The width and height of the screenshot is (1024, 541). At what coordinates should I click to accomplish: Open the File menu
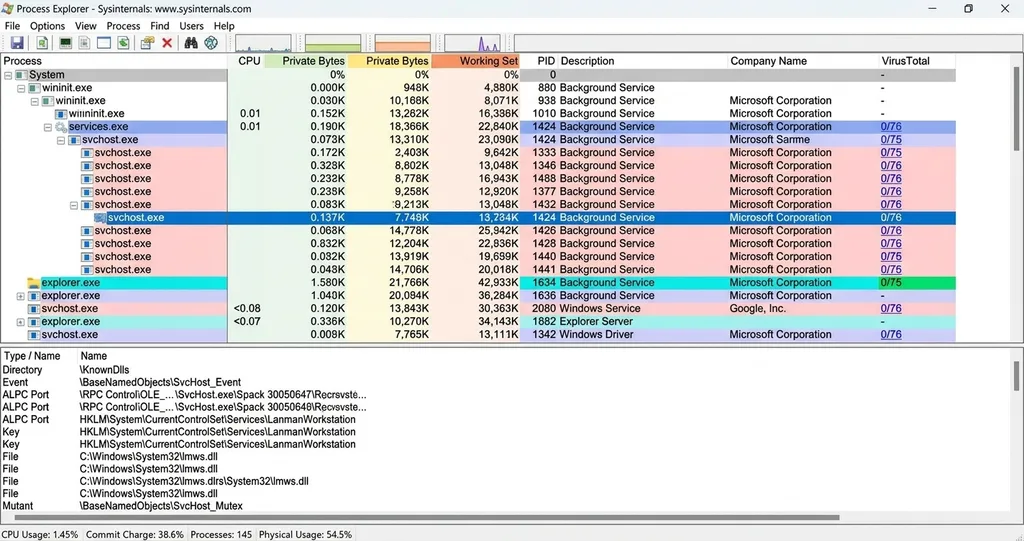coord(12,26)
